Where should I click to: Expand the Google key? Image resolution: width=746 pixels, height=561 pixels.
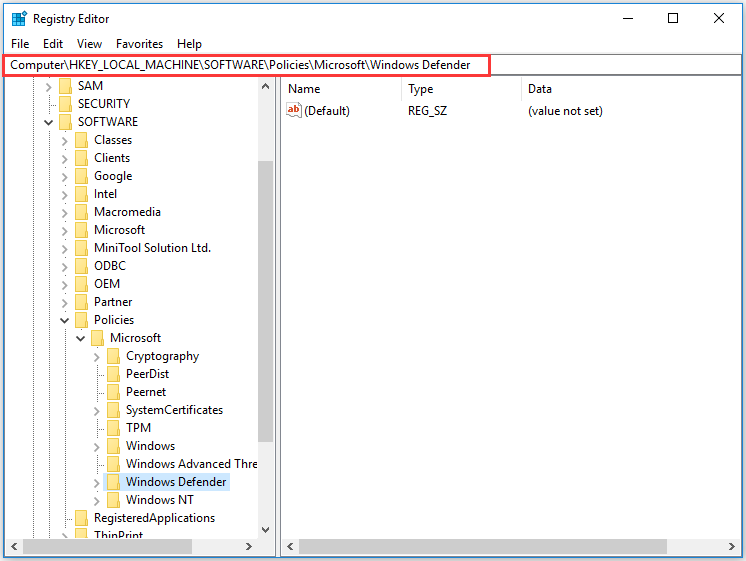[x=65, y=177]
